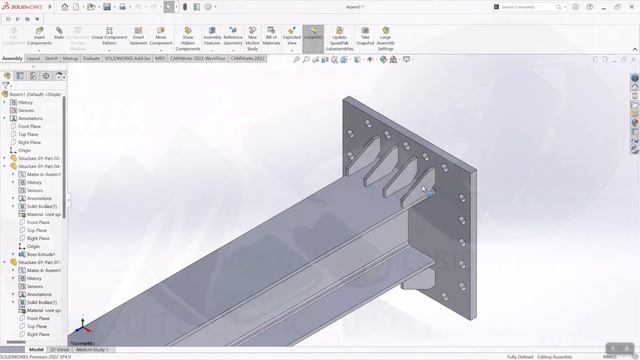Switch to the Evaluate ribbon tab
The image size is (640, 360).
coord(91,58)
